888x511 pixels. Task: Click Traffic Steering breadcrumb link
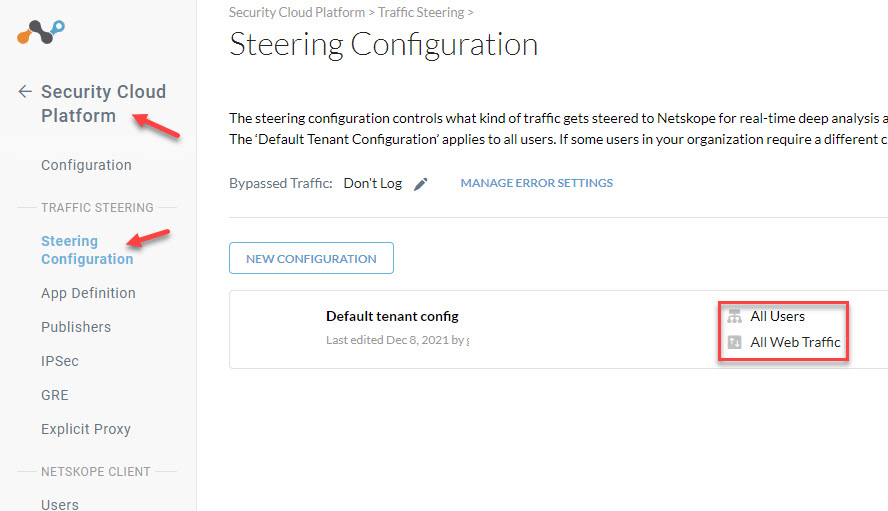[421, 12]
